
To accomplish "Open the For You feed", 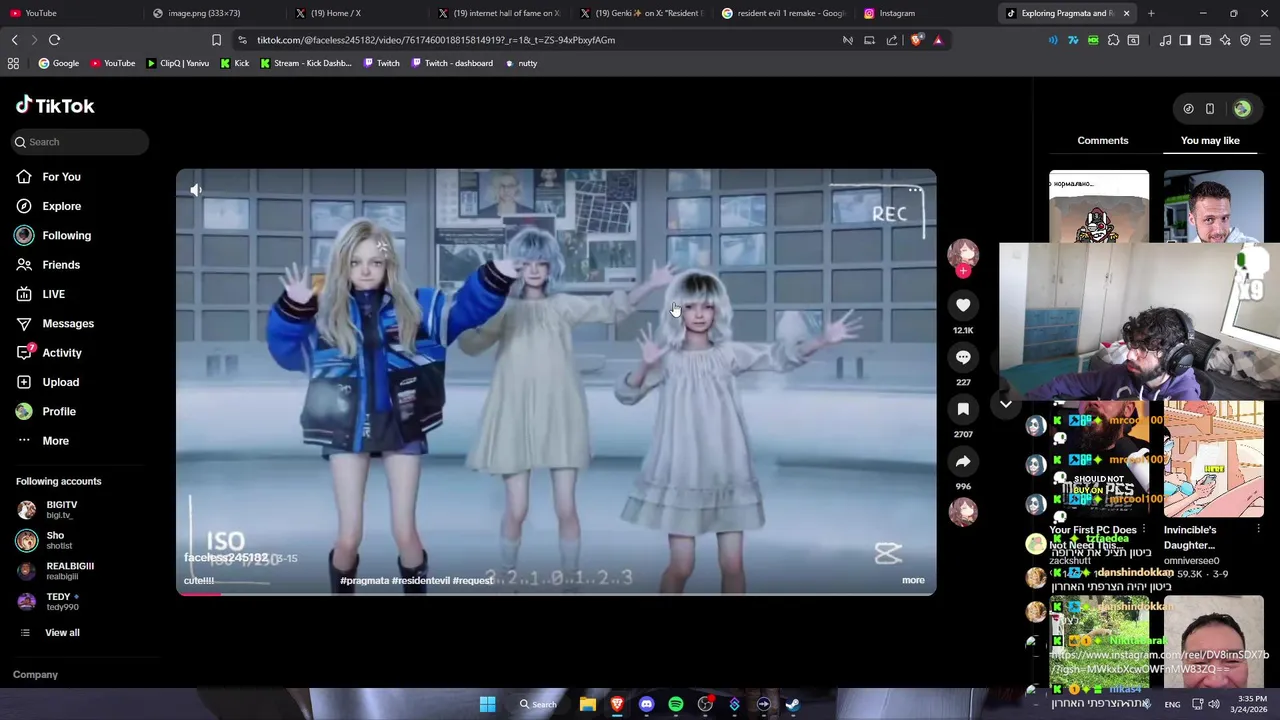I will pos(61,177).
